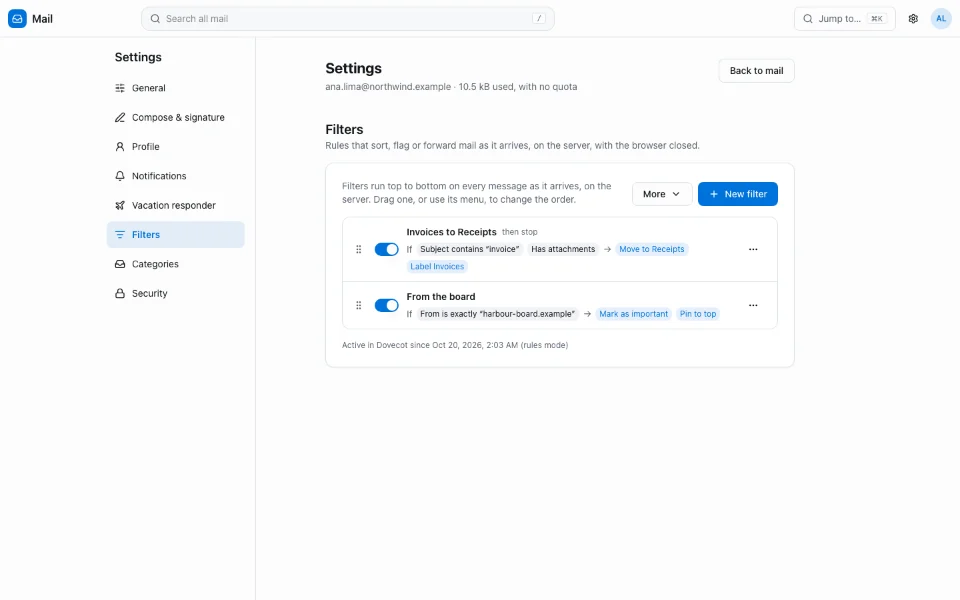Click the Filters lines icon
The width and height of the screenshot is (960, 600).
120,235
